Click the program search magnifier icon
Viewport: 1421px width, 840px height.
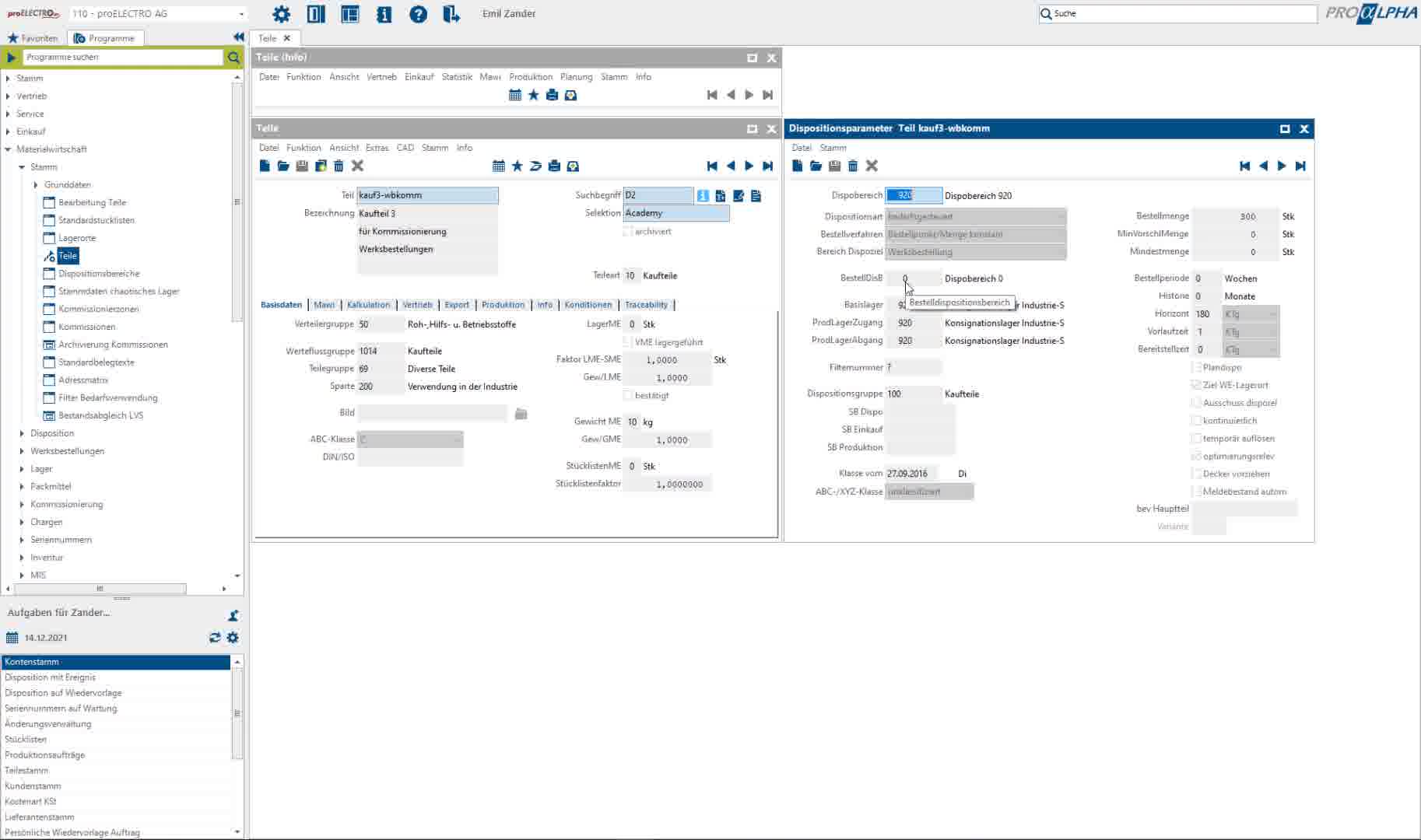[x=233, y=58]
